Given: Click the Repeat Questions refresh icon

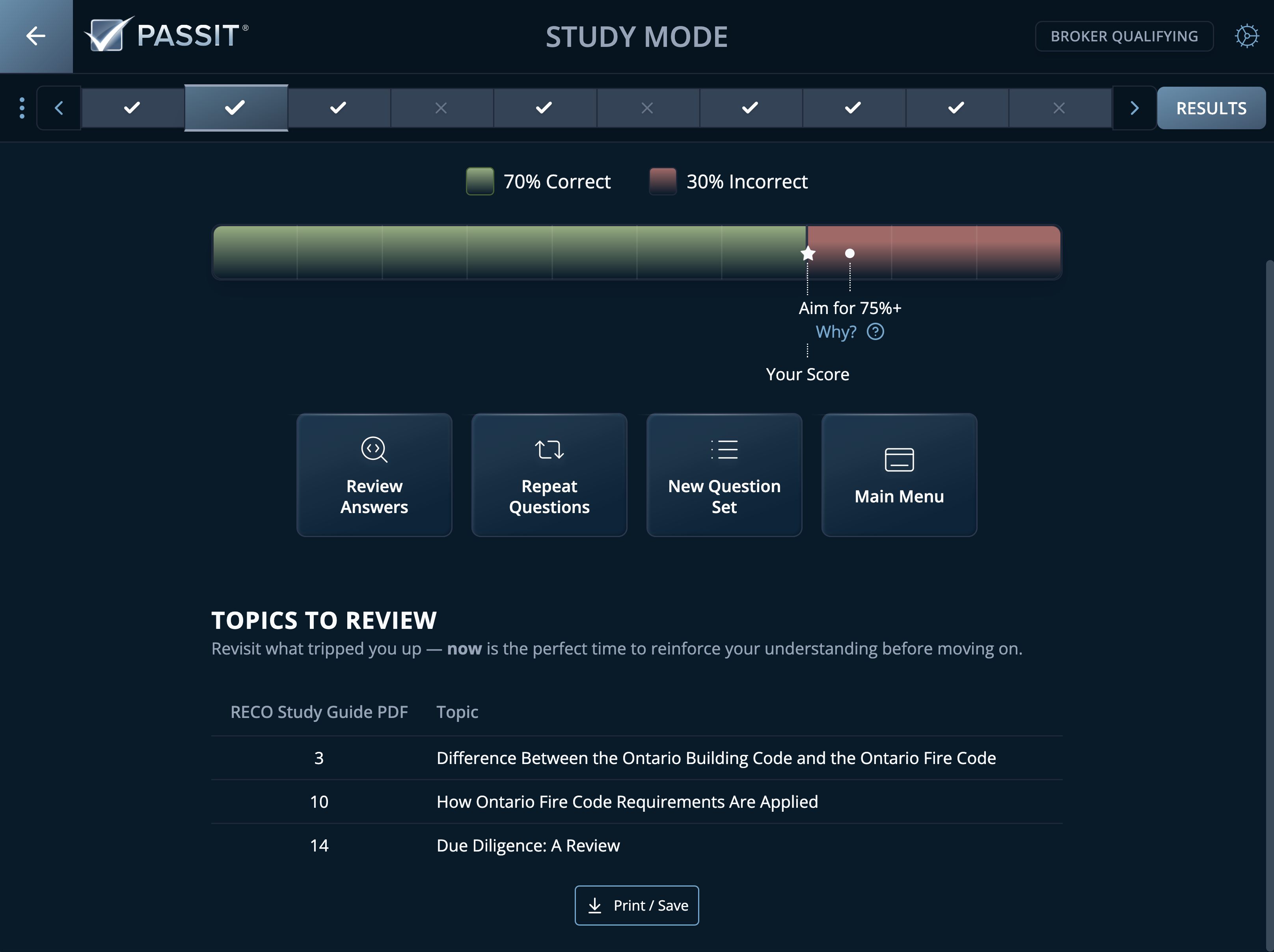Looking at the screenshot, I should 549,450.
